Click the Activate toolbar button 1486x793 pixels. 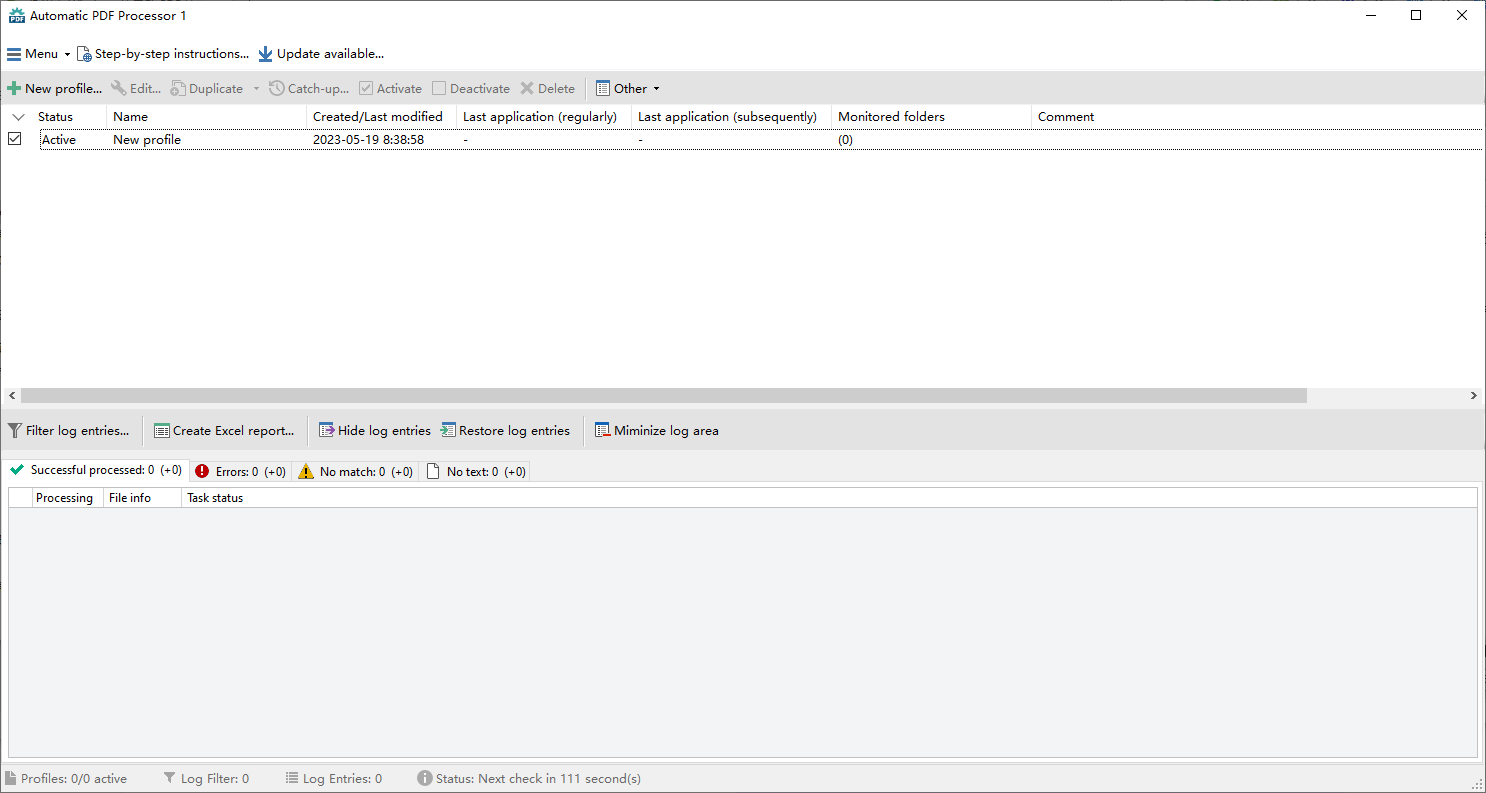tap(390, 89)
